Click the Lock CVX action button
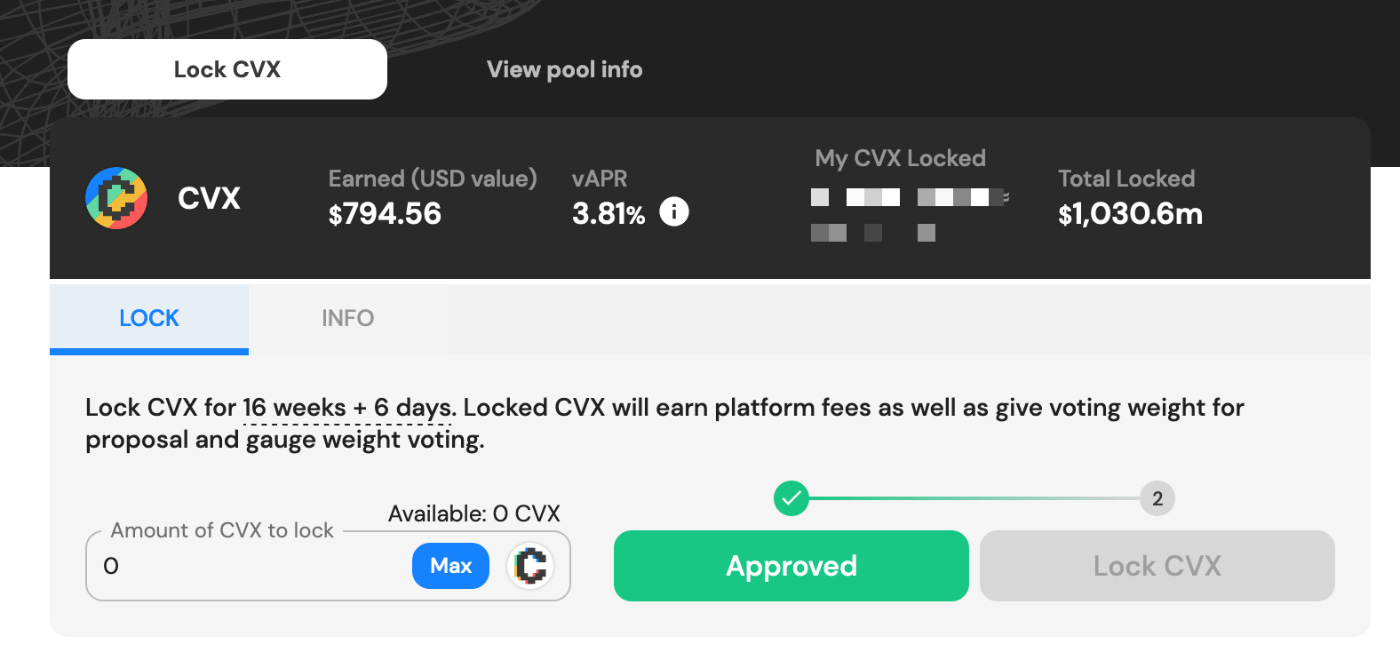Viewport: 1400px width, 671px height. coord(1157,566)
